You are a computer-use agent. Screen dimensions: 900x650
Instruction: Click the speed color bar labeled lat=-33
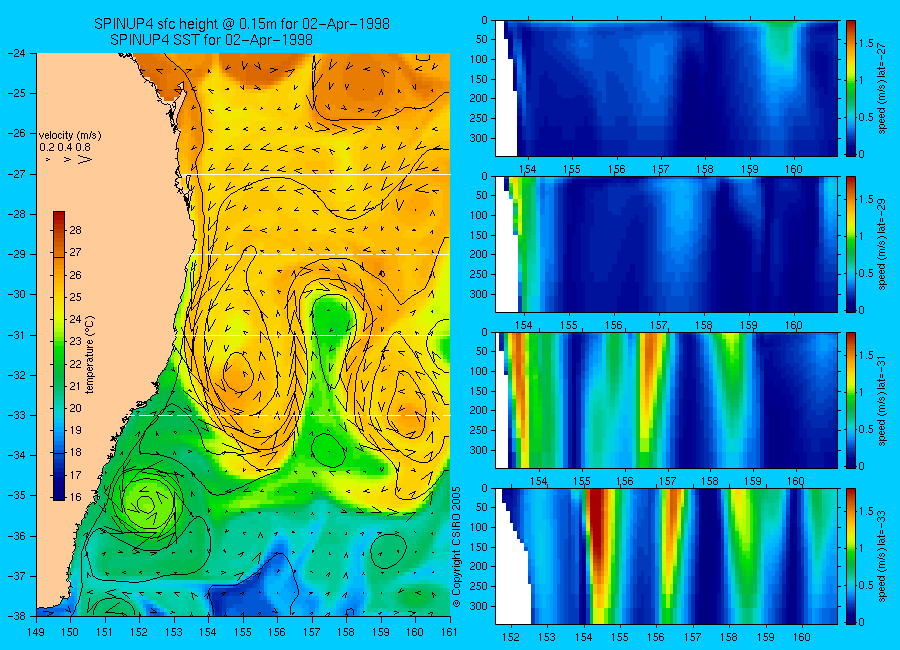point(851,556)
